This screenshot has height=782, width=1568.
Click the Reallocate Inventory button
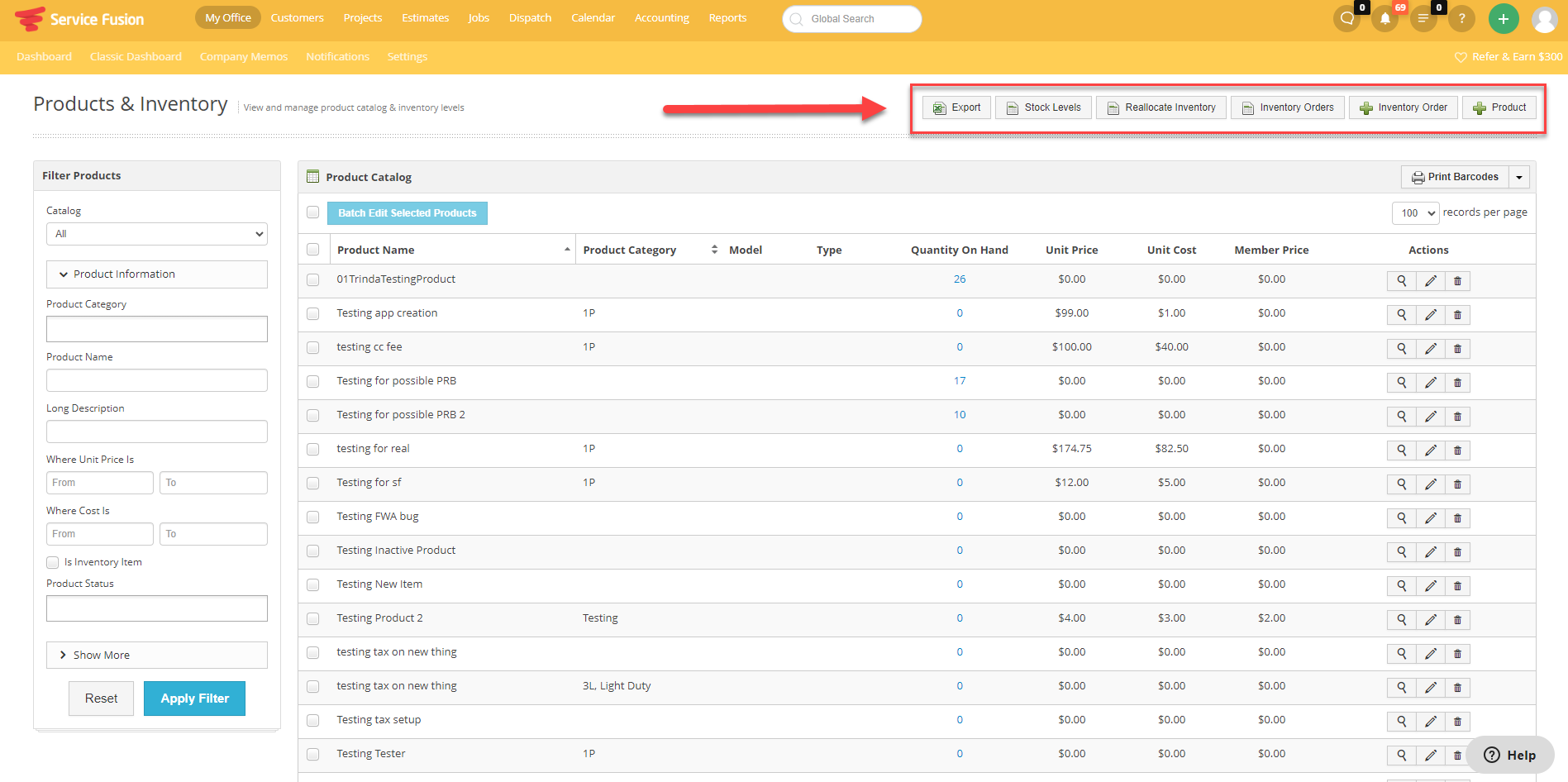click(1161, 107)
